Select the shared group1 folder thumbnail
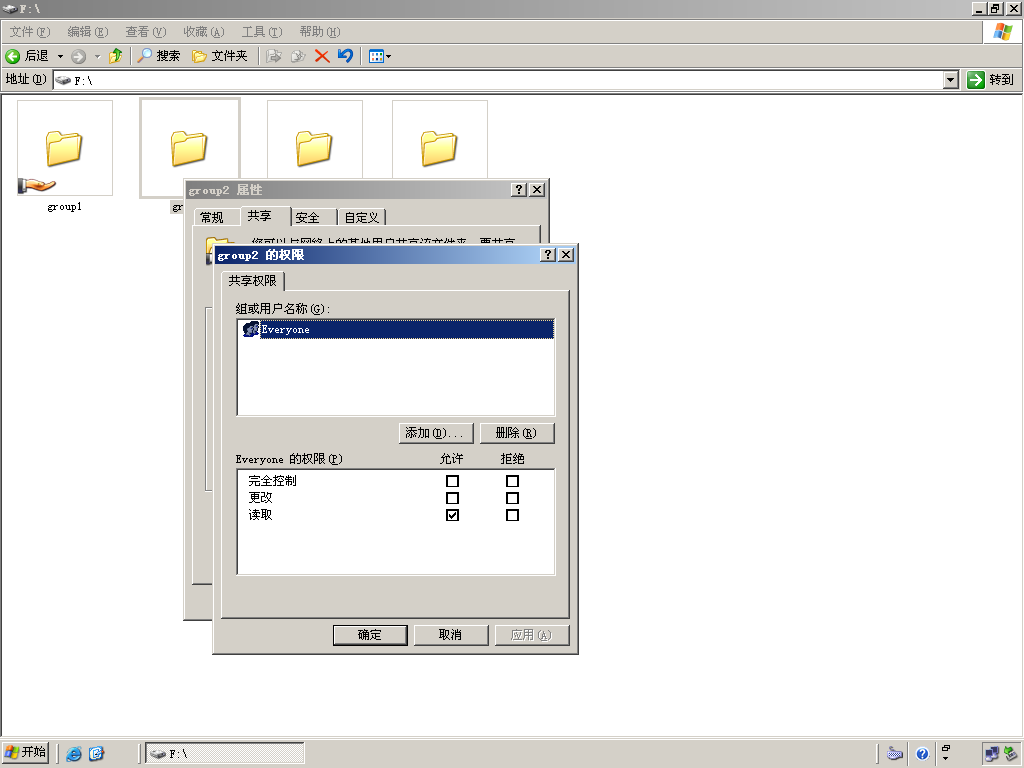This screenshot has height=768, width=1024. pyautogui.click(x=65, y=148)
